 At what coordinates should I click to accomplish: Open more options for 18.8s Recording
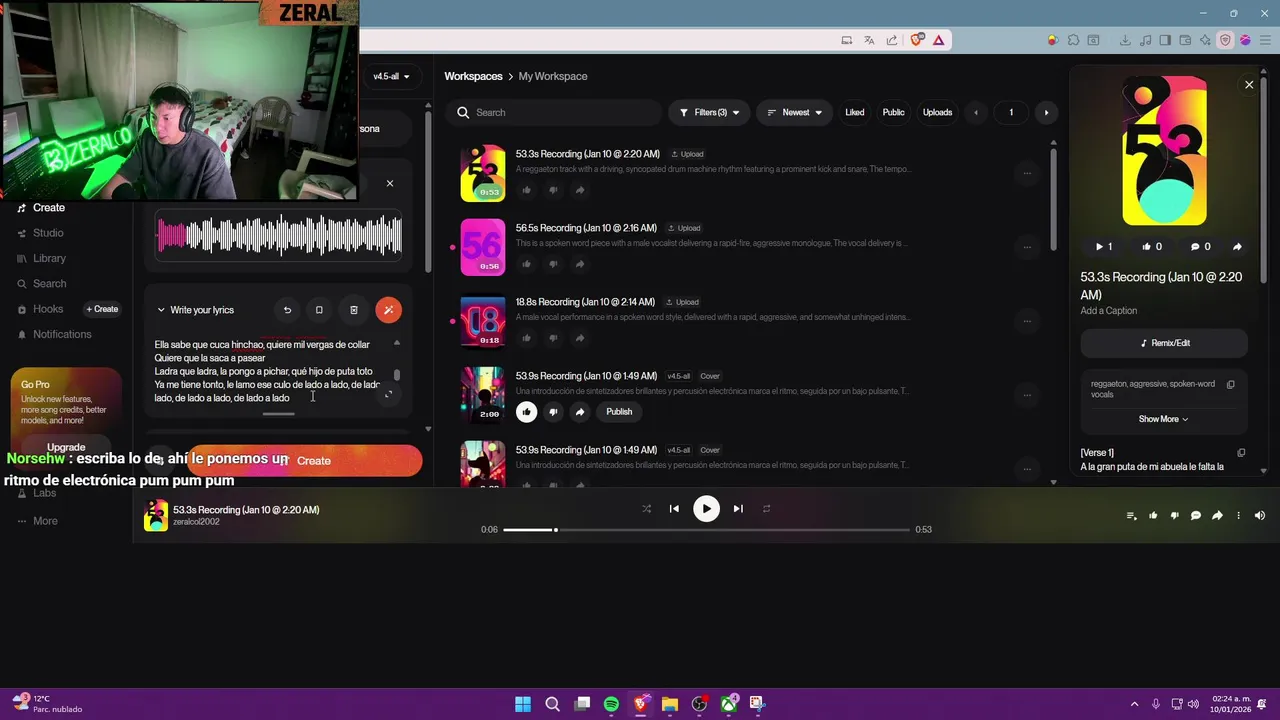[x=1027, y=321]
